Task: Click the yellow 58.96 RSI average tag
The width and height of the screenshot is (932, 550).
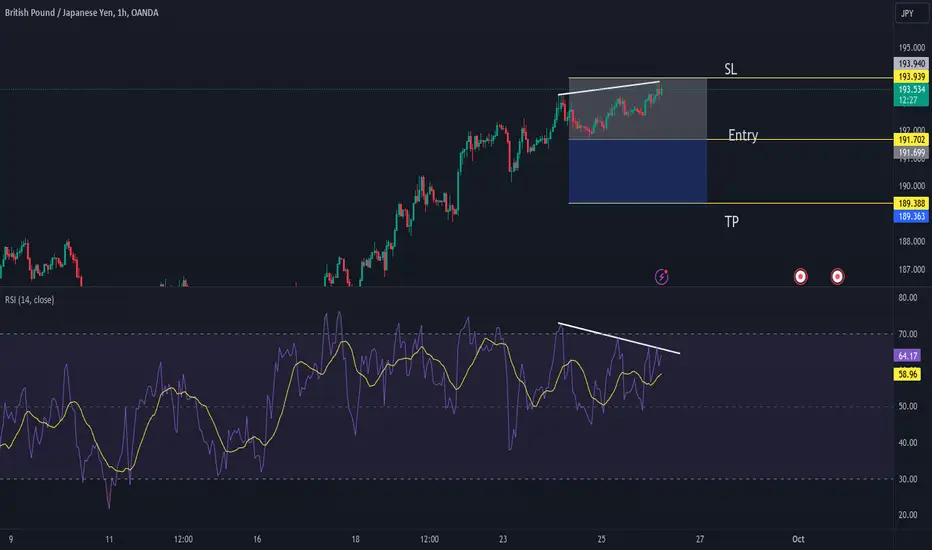Action: coord(908,374)
